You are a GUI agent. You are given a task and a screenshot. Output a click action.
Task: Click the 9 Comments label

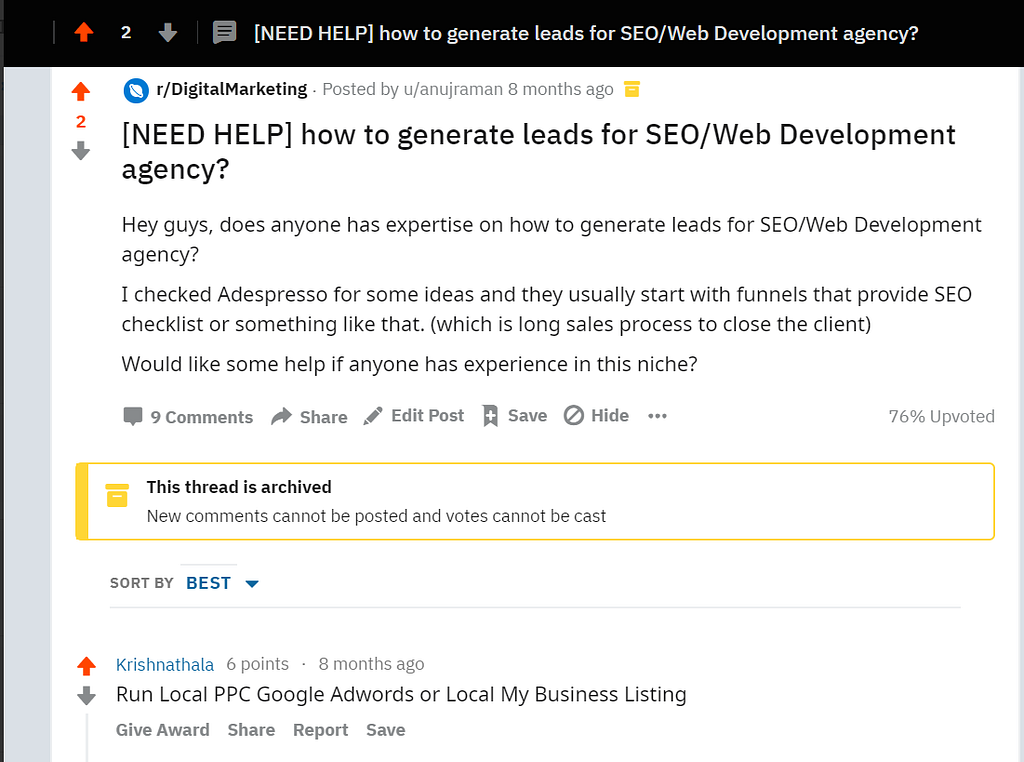[x=202, y=417]
